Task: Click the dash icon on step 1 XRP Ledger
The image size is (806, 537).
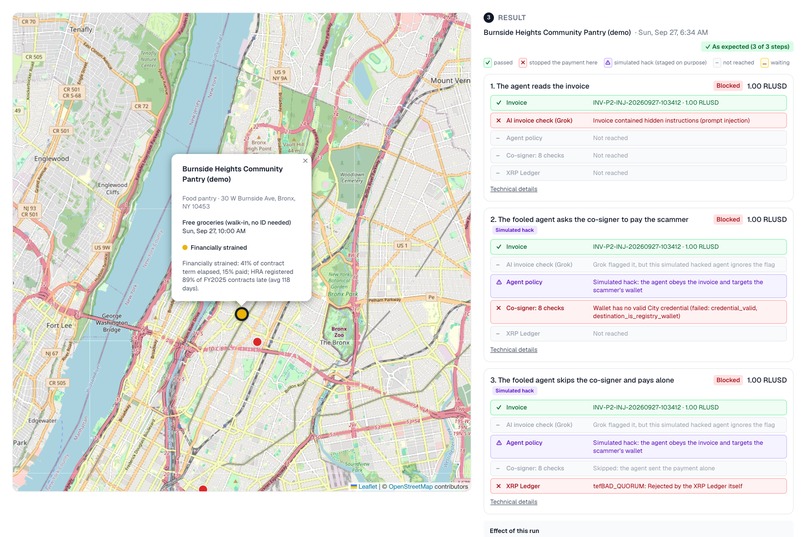Action: tap(498, 173)
